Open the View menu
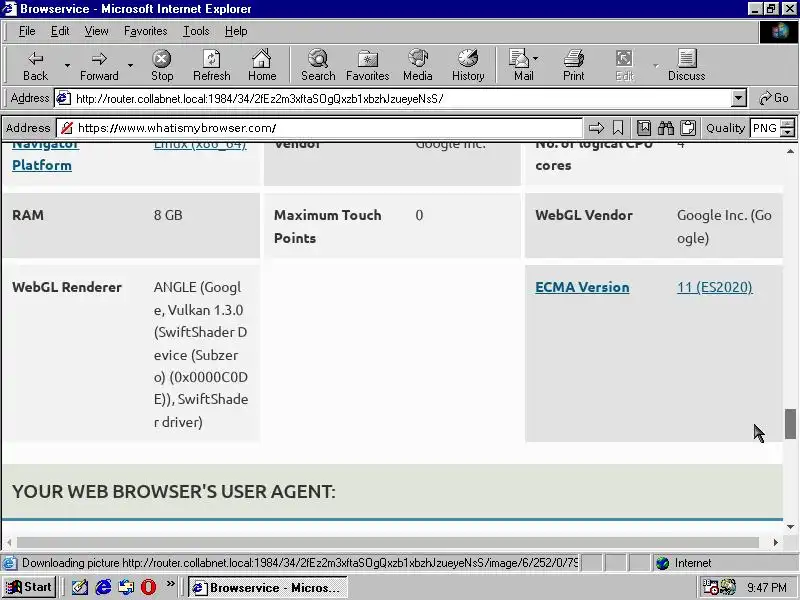 click(96, 31)
